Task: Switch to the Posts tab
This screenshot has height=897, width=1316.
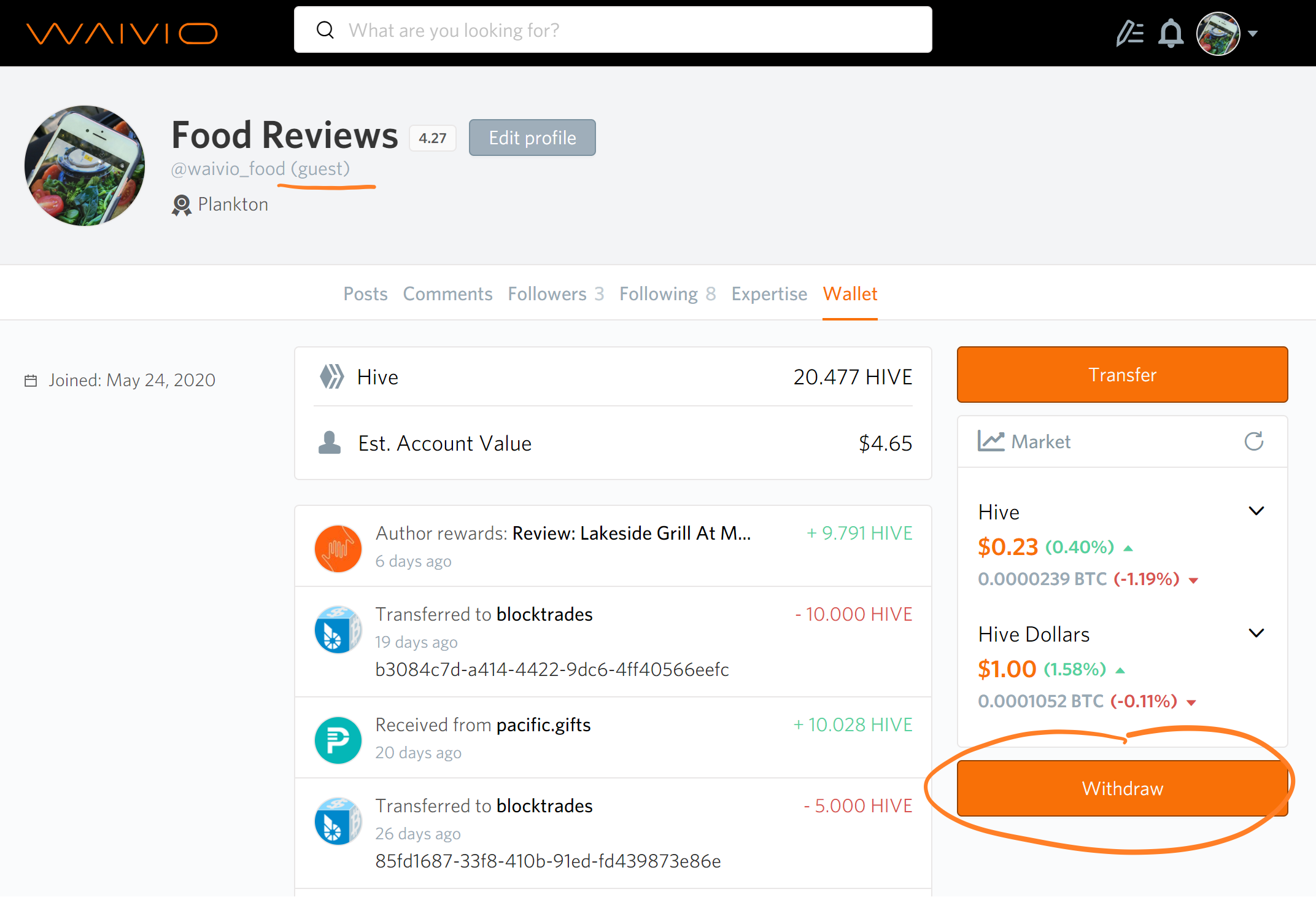Action: click(365, 294)
